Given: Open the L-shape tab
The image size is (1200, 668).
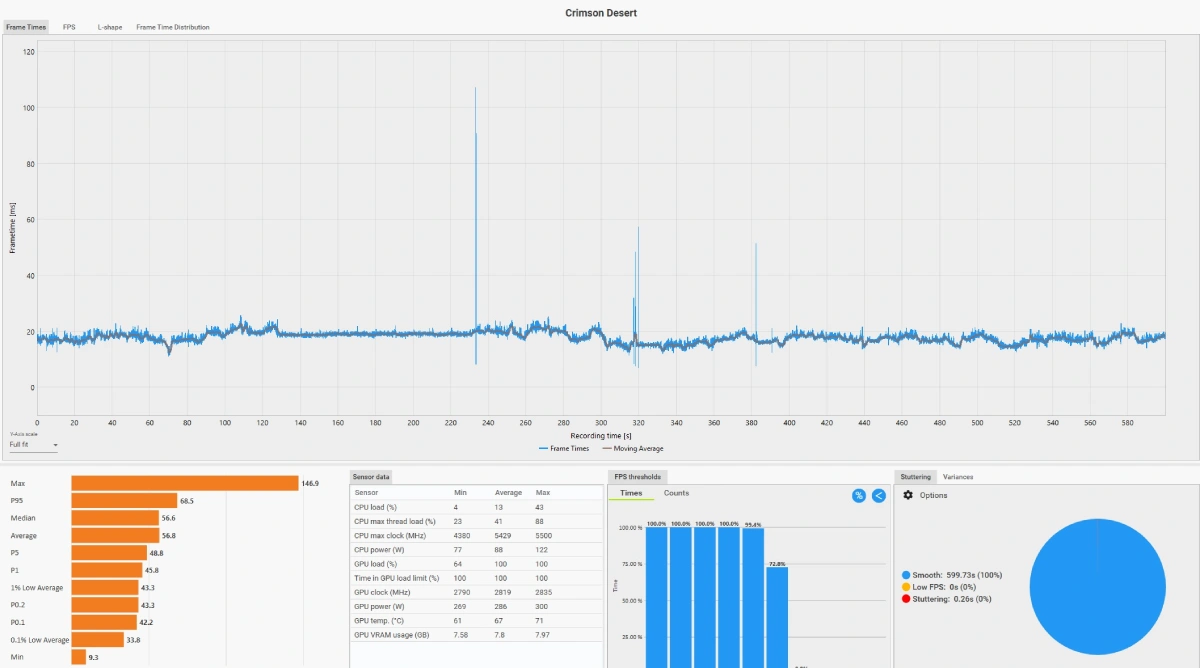Looking at the screenshot, I should click(x=110, y=27).
